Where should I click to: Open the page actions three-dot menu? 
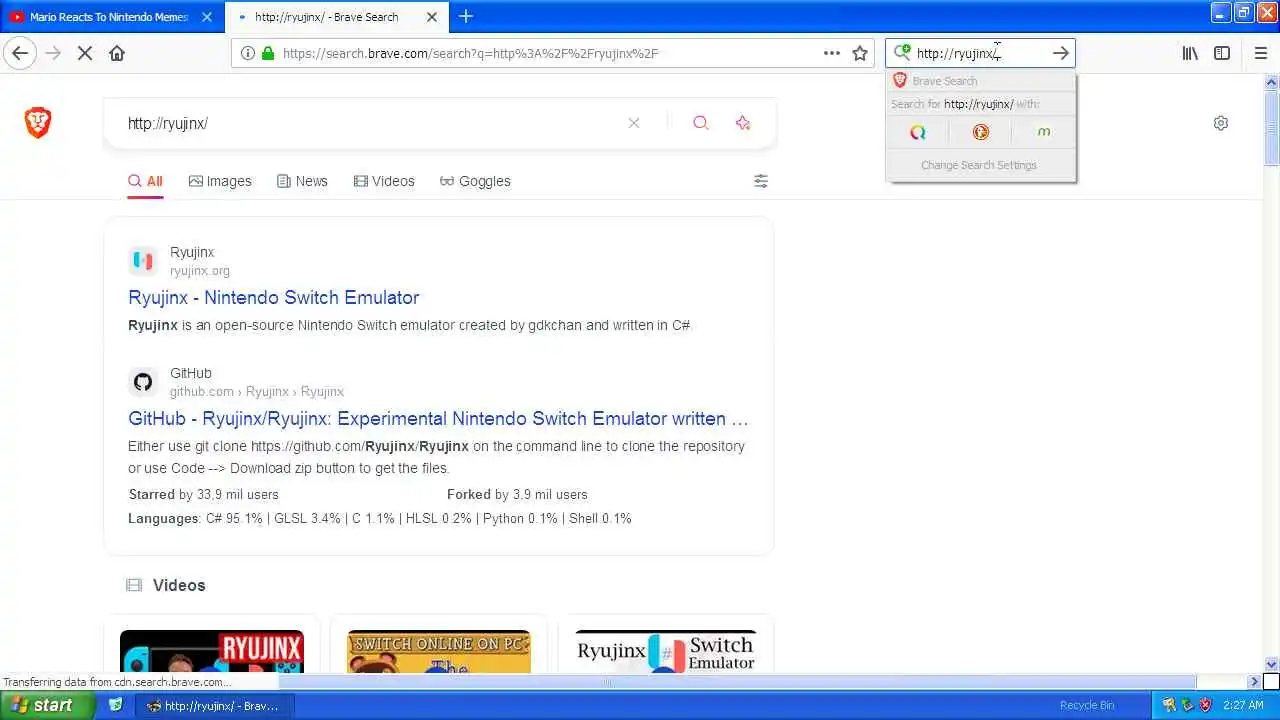point(832,53)
